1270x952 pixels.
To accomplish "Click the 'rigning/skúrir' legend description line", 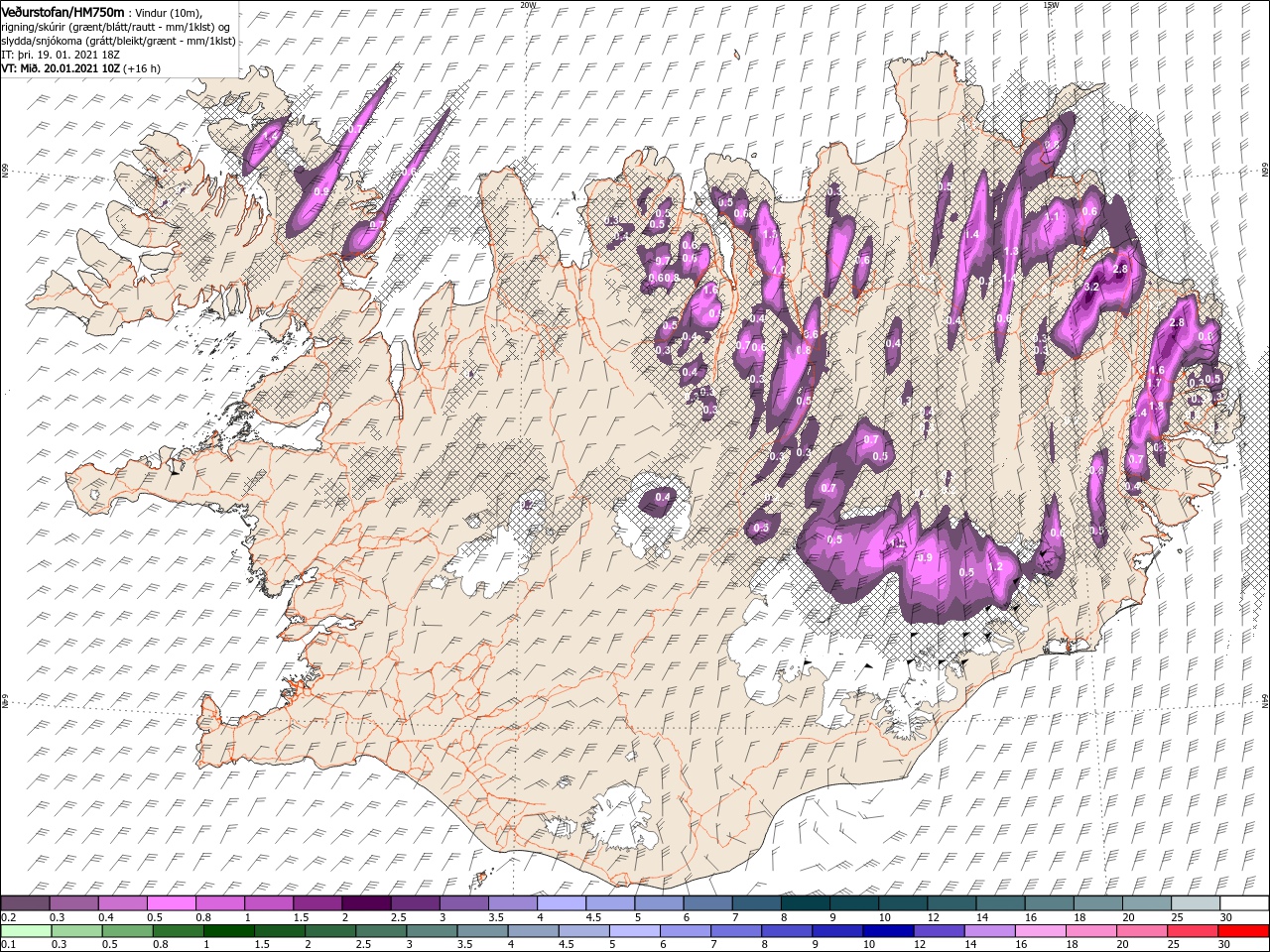I will [x=115, y=27].
